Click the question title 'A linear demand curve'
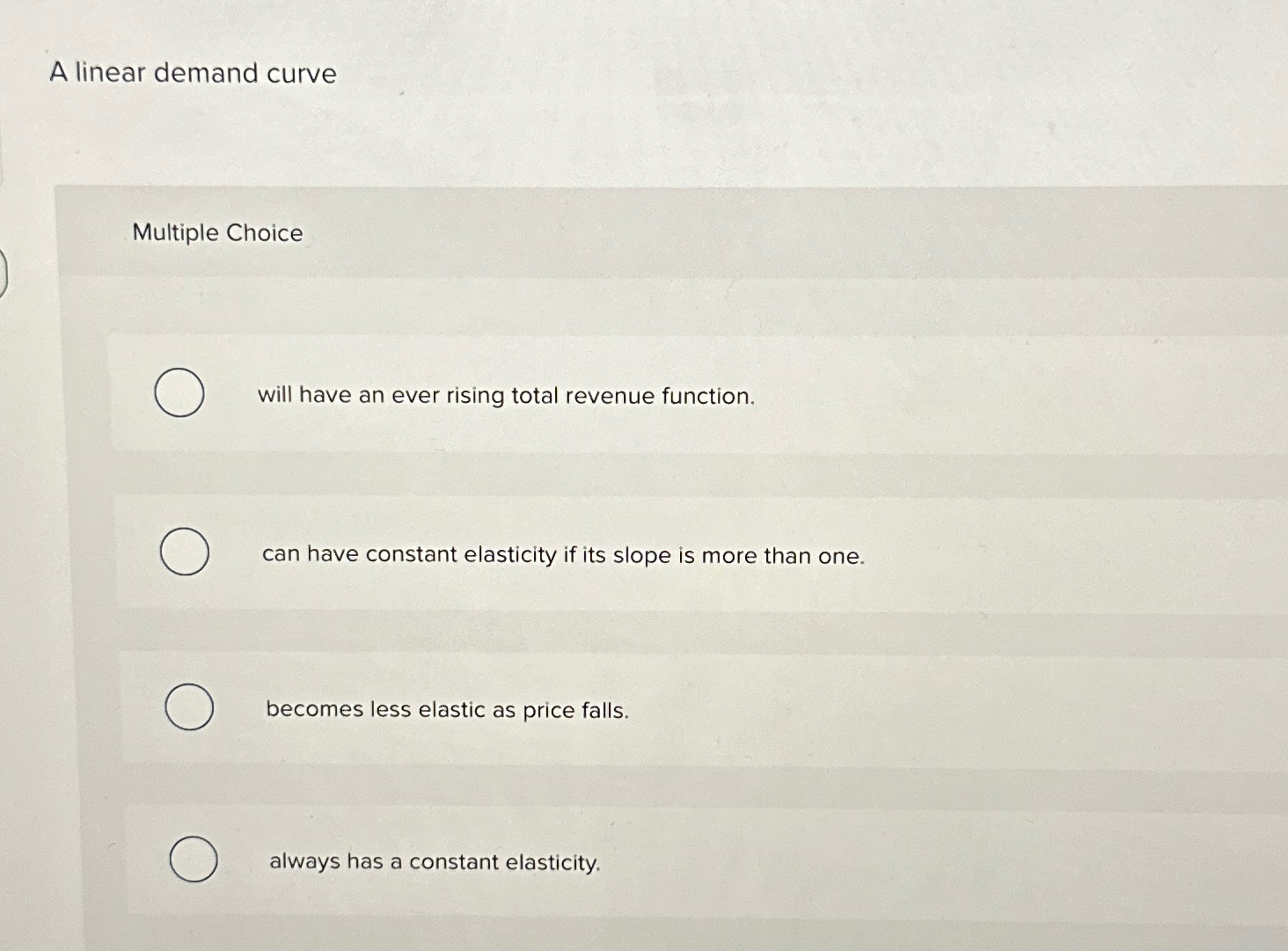 pyautogui.click(x=193, y=73)
